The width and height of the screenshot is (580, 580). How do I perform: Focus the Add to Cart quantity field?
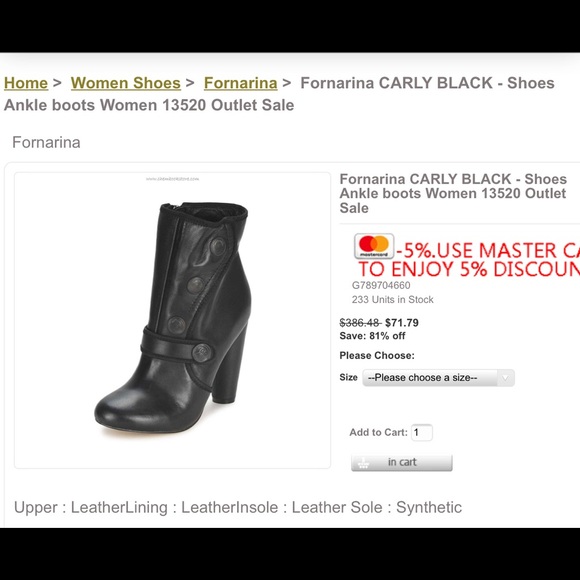click(422, 432)
